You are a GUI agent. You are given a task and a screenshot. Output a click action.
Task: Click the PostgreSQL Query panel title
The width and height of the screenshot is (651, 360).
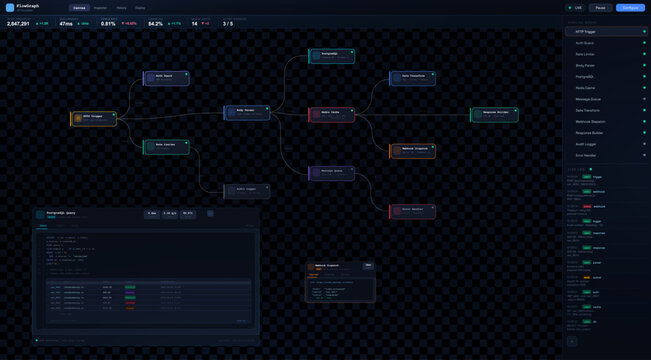coord(61,213)
